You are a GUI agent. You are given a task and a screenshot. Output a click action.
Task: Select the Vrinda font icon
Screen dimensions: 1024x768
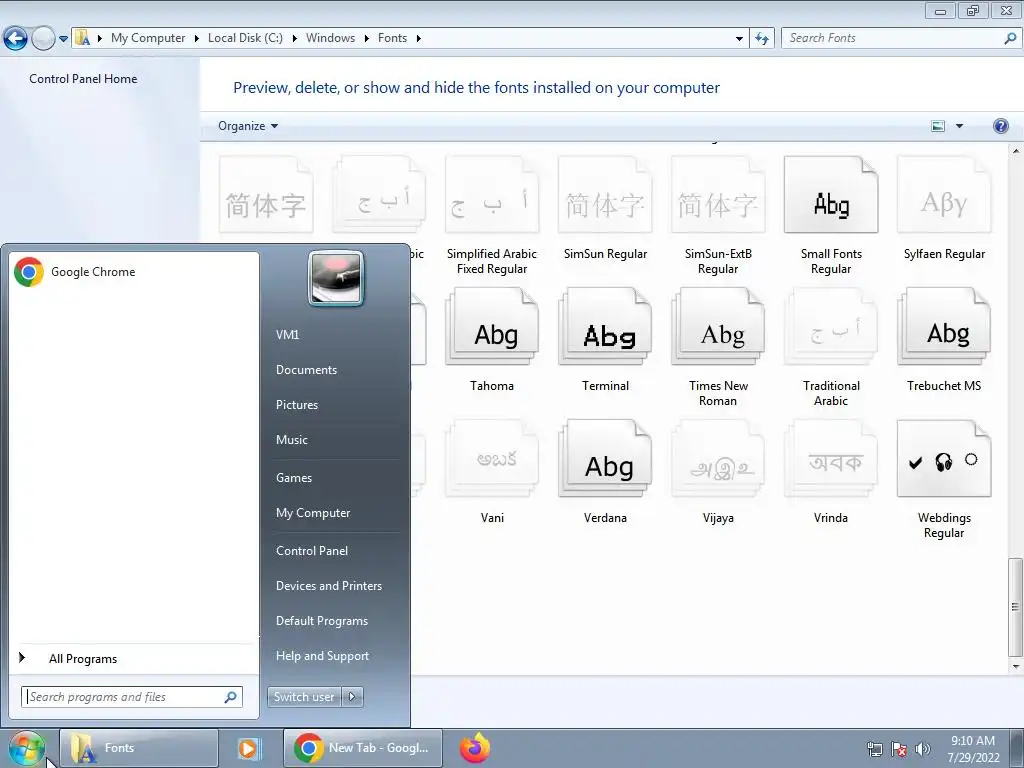click(x=831, y=458)
